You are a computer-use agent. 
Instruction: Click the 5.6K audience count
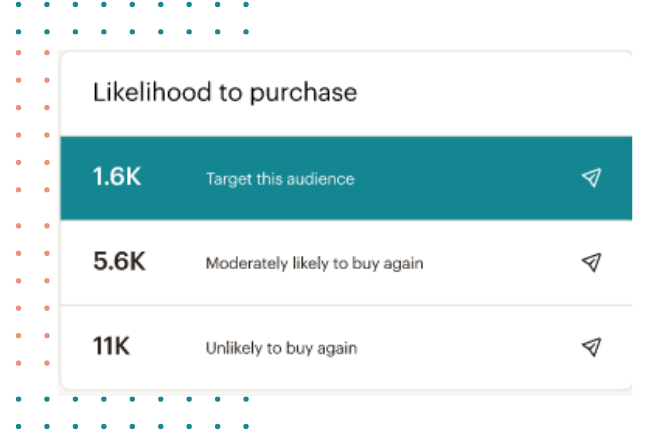click(119, 261)
